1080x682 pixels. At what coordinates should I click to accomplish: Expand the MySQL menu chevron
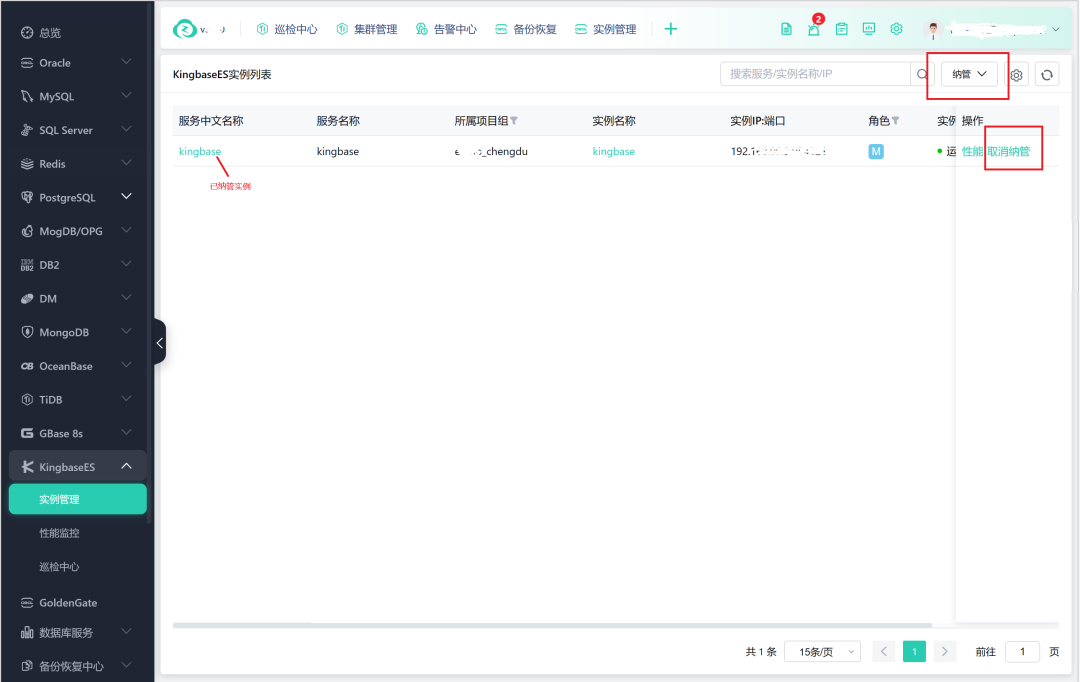point(127,95)
